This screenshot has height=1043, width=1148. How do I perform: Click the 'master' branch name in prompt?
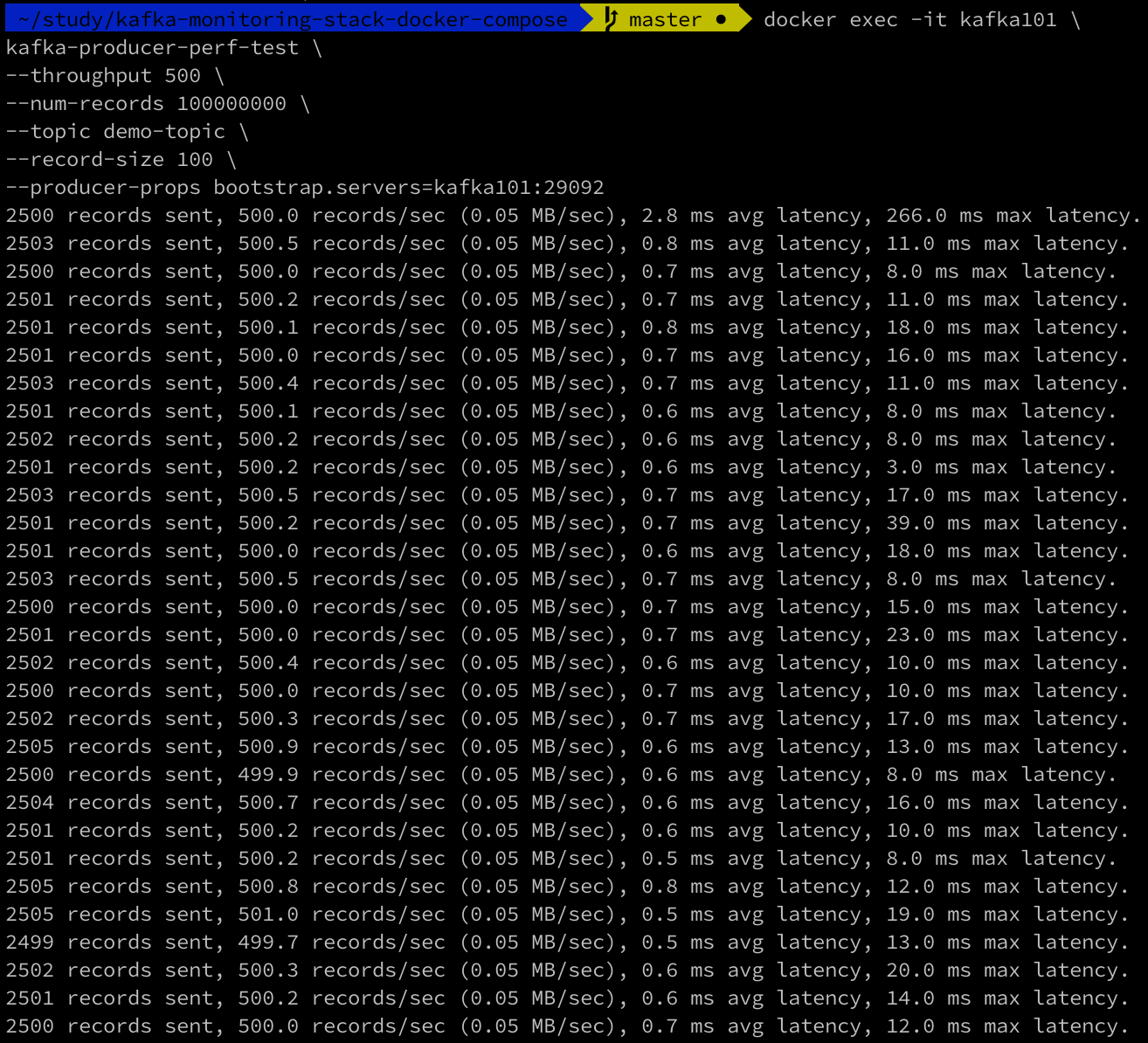point(665,19)
